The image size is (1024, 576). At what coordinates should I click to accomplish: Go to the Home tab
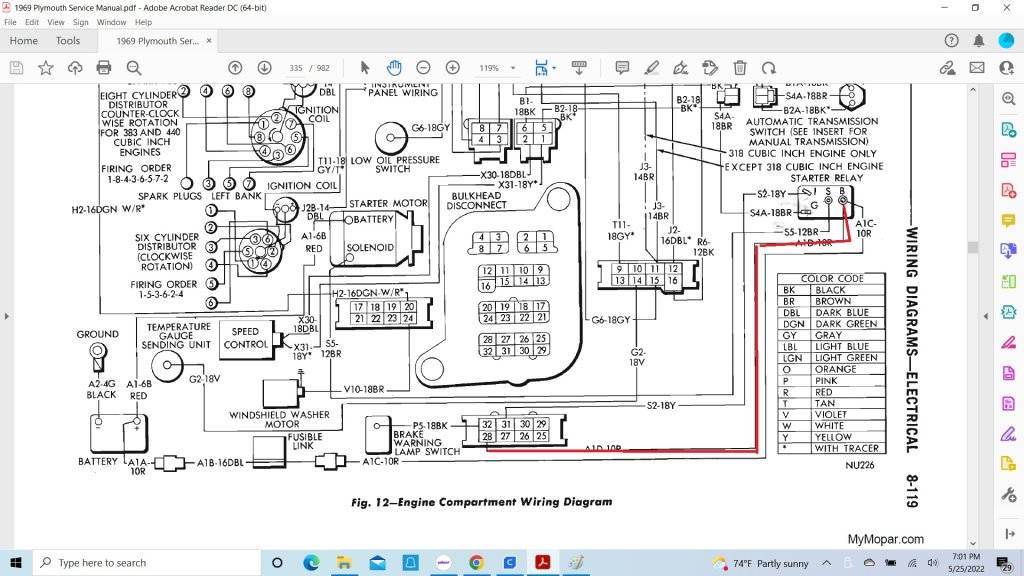[x=23, y=41]
